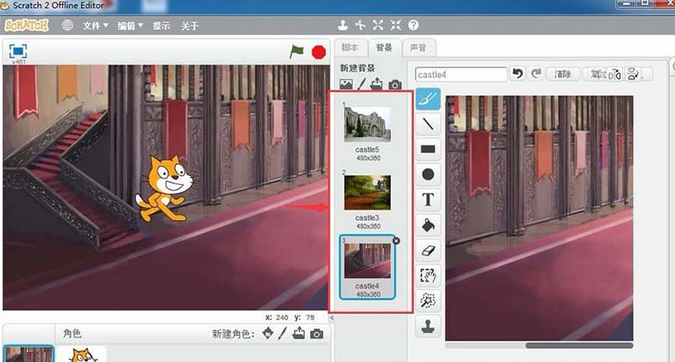Open block help question mark icon

[413, 25]
